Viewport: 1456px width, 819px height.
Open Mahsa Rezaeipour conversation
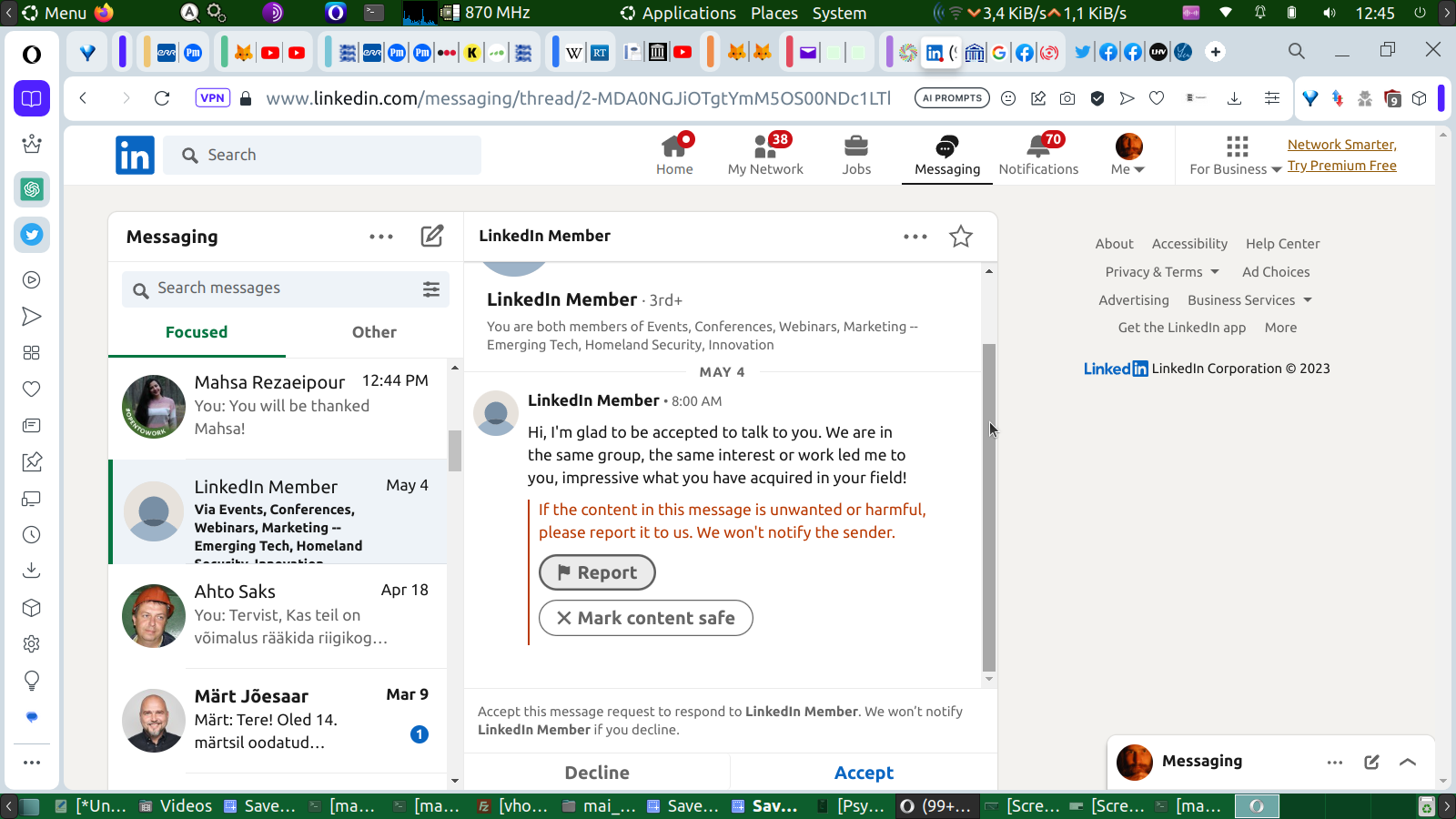pos(278,407)
